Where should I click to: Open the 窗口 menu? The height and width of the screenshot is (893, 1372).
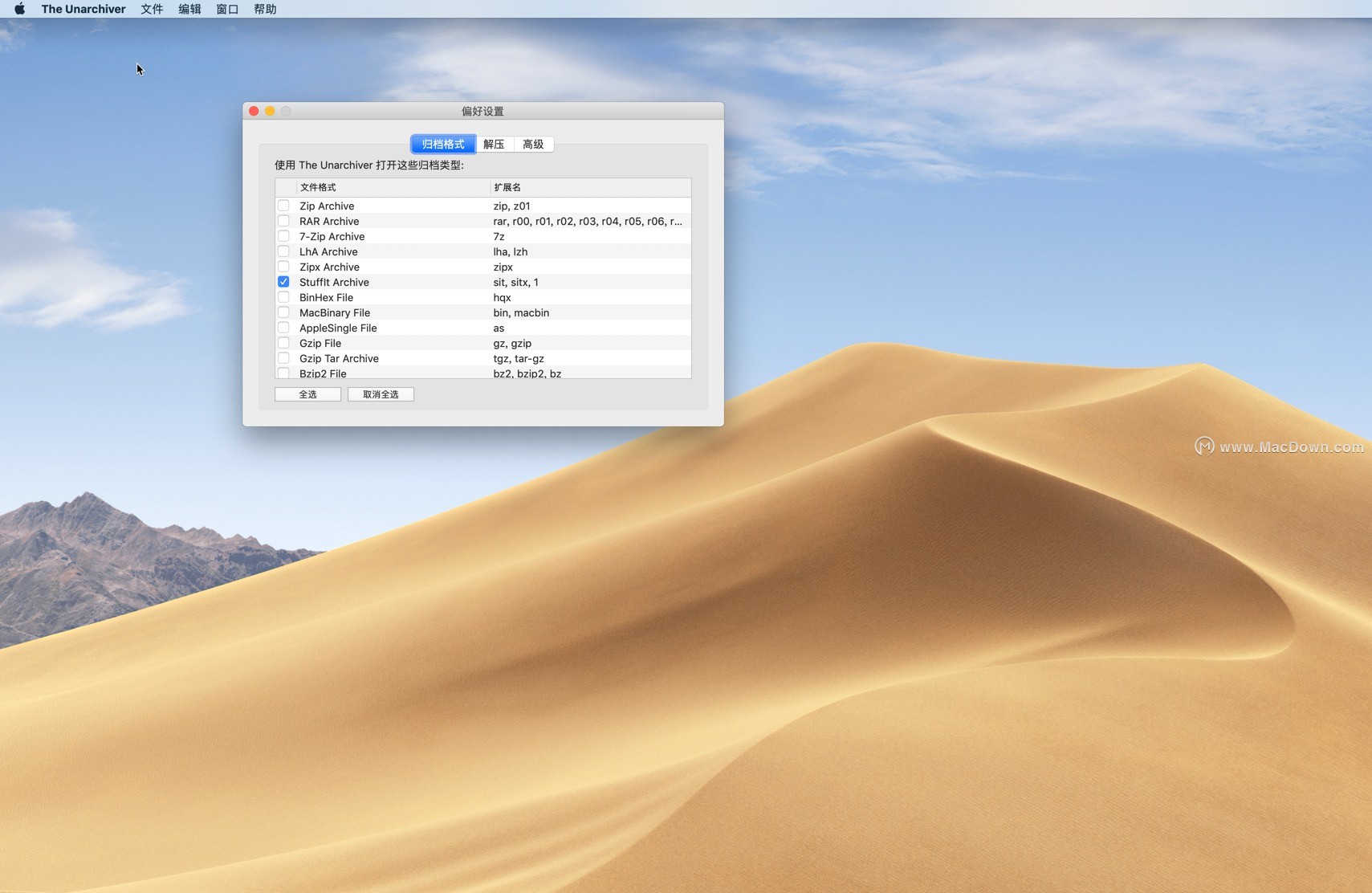[227, 9]
